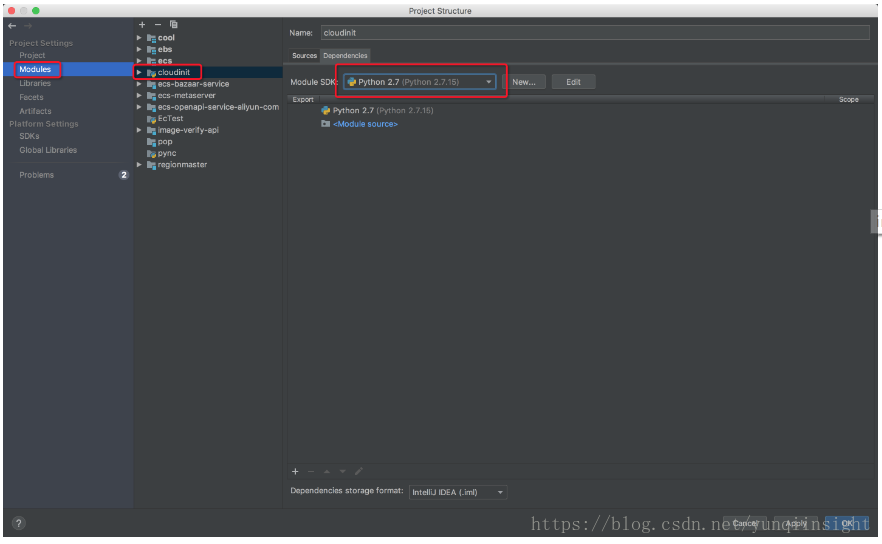The width and height of the screenshot is (882, 544).
Task: Open help with question mark button
Action: (x=19, y=523)
